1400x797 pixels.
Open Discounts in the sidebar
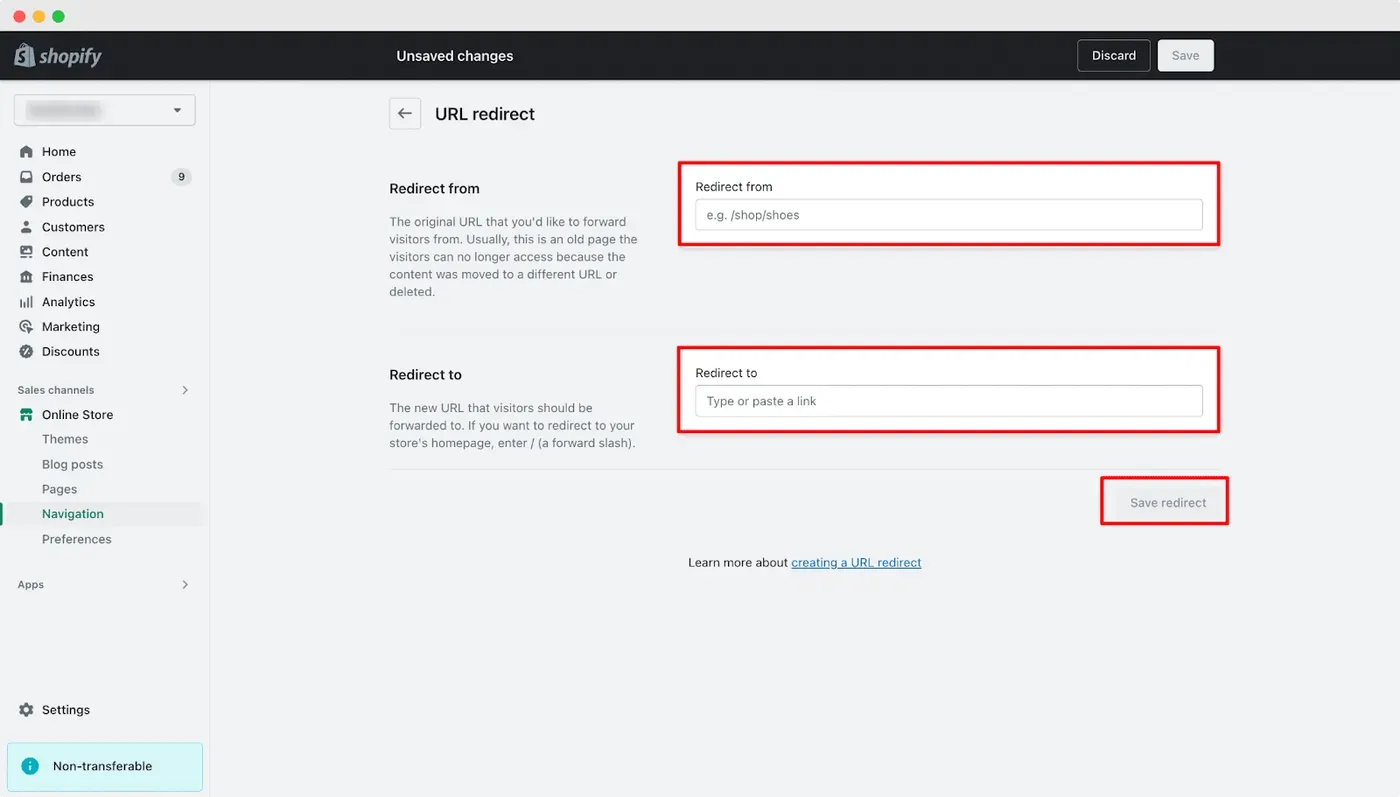point(71,352)
